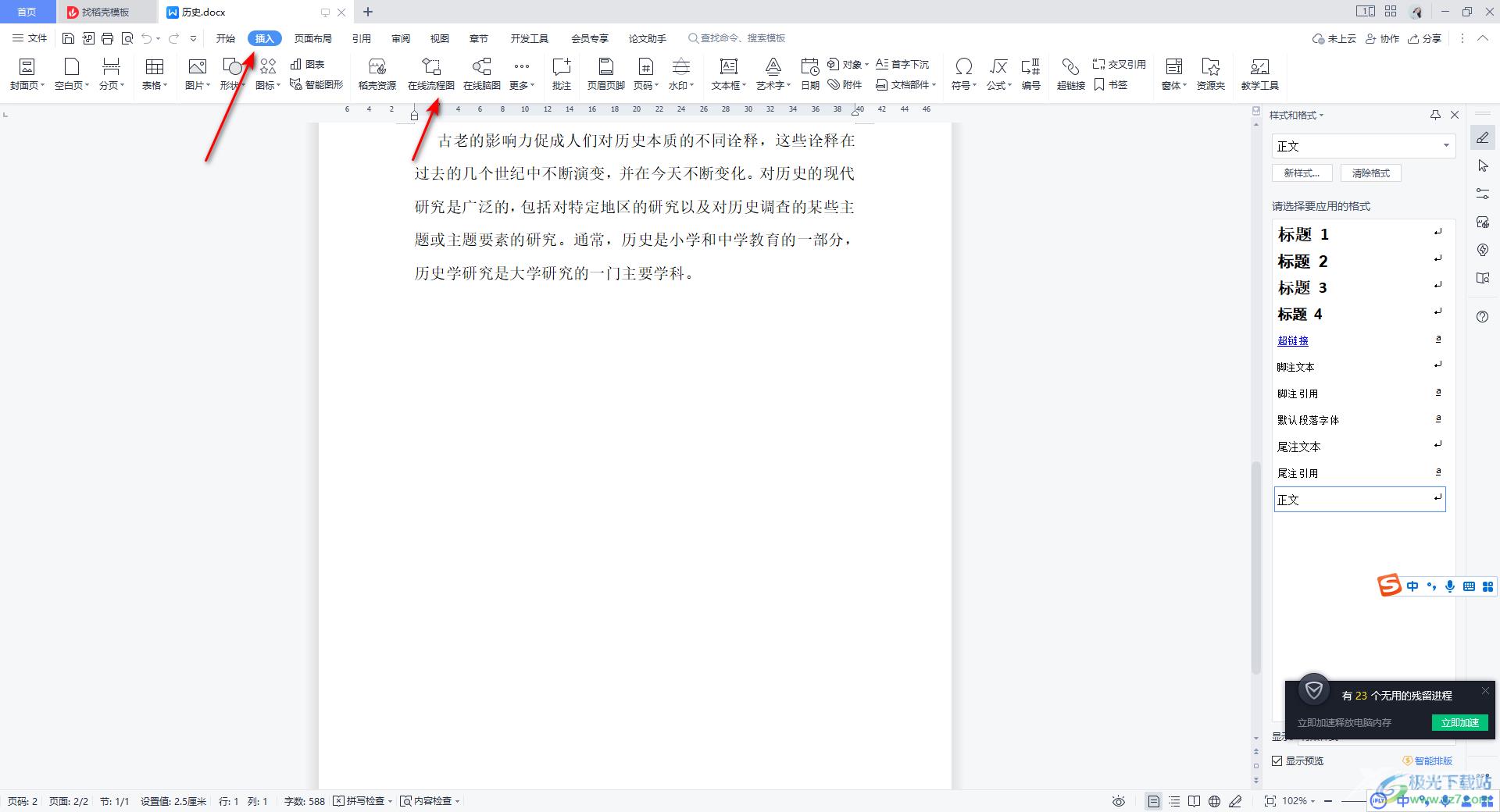Screen dimensions: 1500x812
Task: Open teaching tools
Action: point(1260,74)
